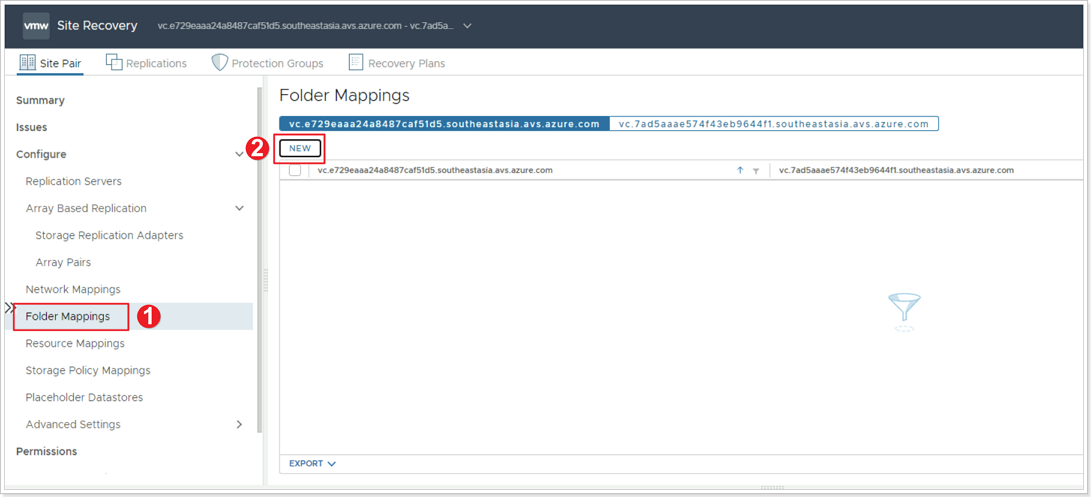Click the Replications overlapping squares icon

pyautogui.click(x=114, y=62)
